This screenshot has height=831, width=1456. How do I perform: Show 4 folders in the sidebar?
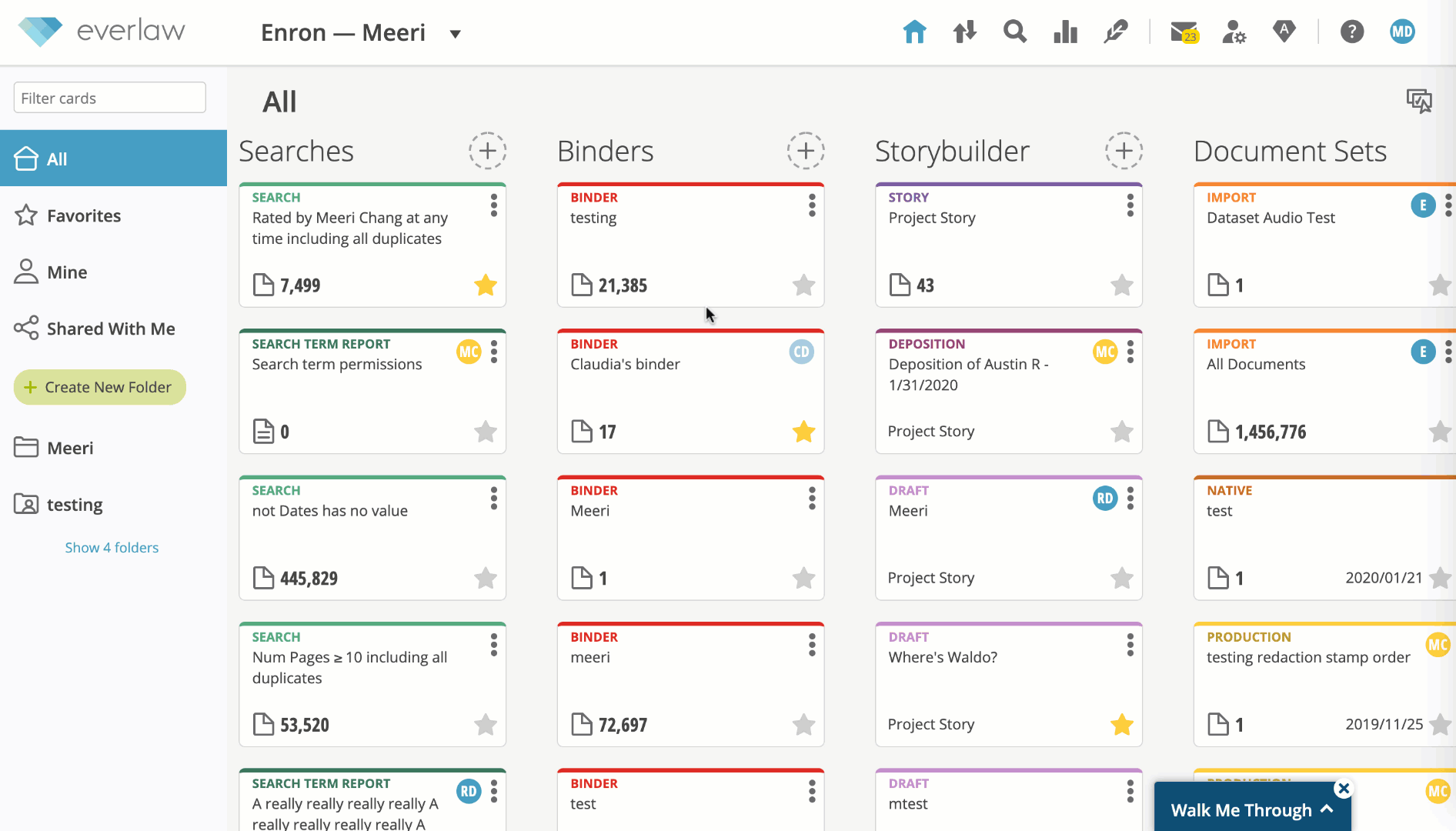112,547
